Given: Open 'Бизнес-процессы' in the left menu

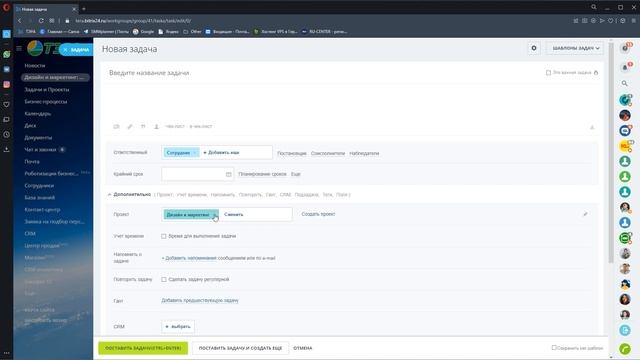Looking at the screenshot, I should [45, 102].
